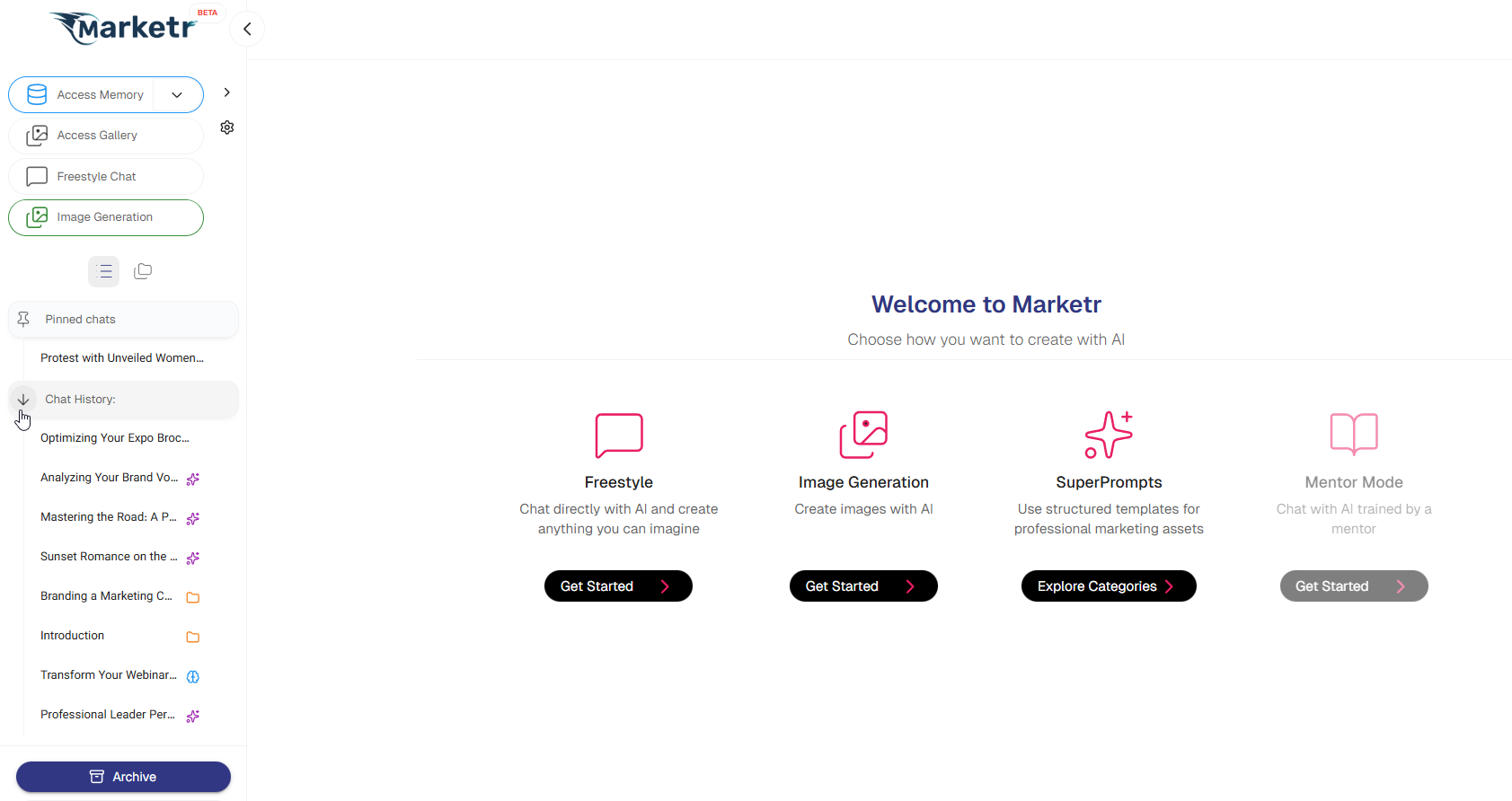Click Get Started under Image Generation
The height and width of the screenshot is (801, 1512).
[x=863, y=586]
